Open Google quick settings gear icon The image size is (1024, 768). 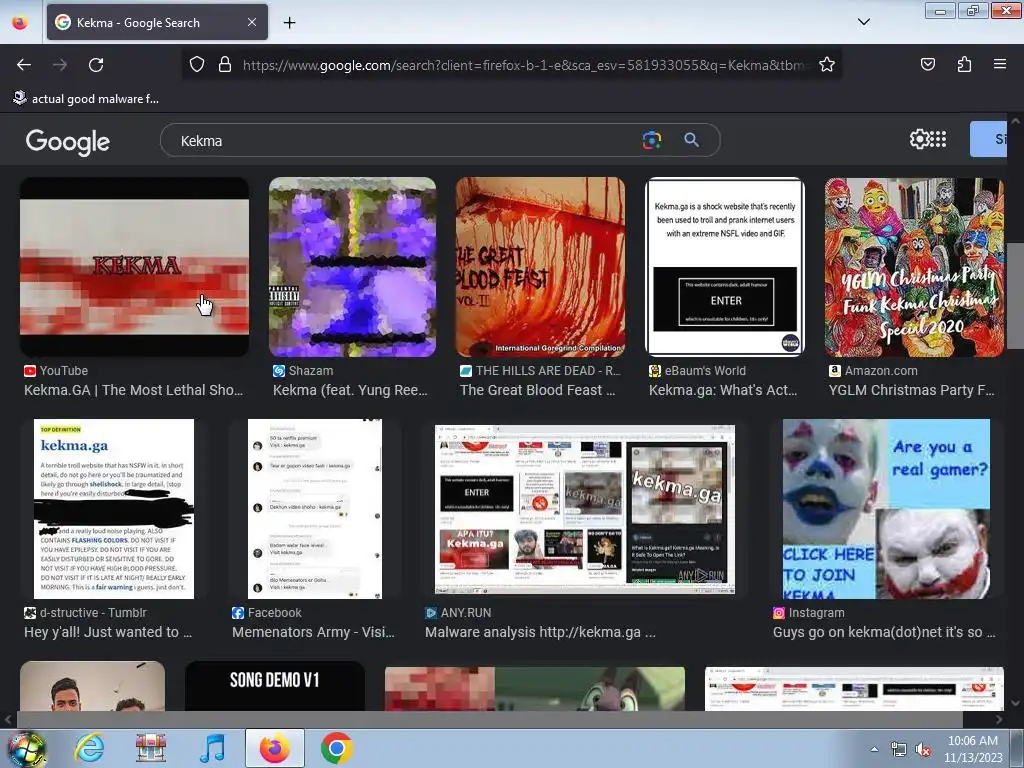tap(919, 139)
